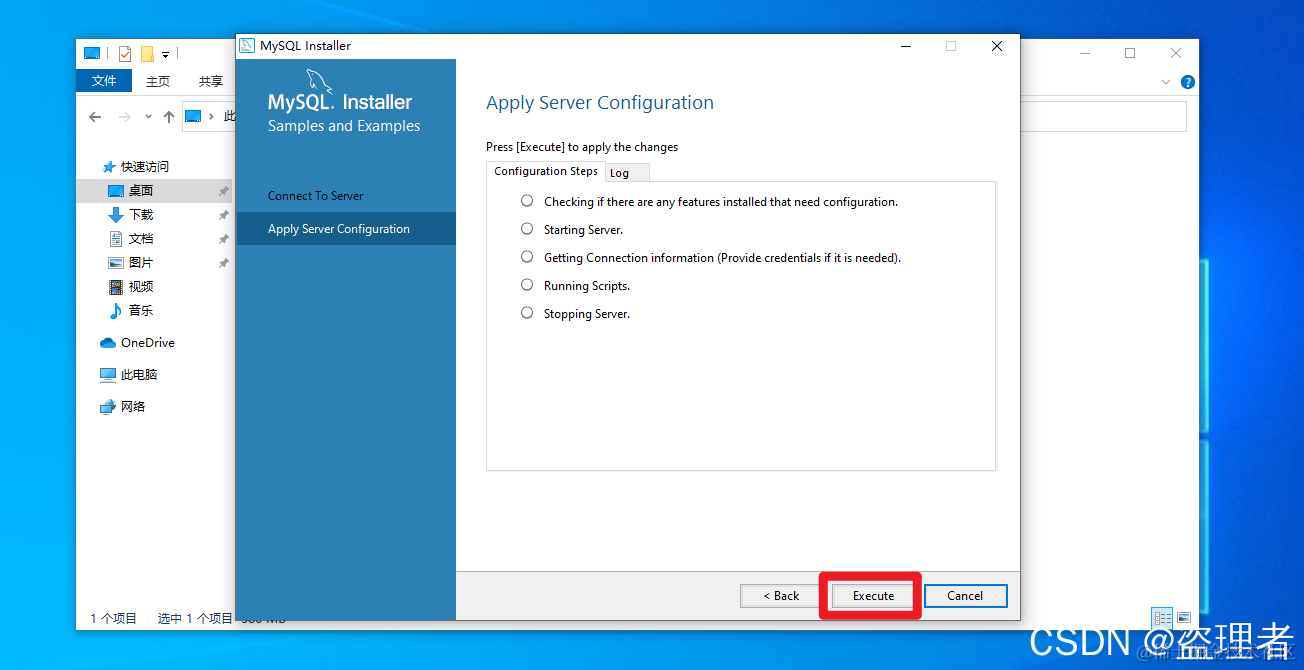
Task: Click Explorer's back arrow
Action: 95,117
